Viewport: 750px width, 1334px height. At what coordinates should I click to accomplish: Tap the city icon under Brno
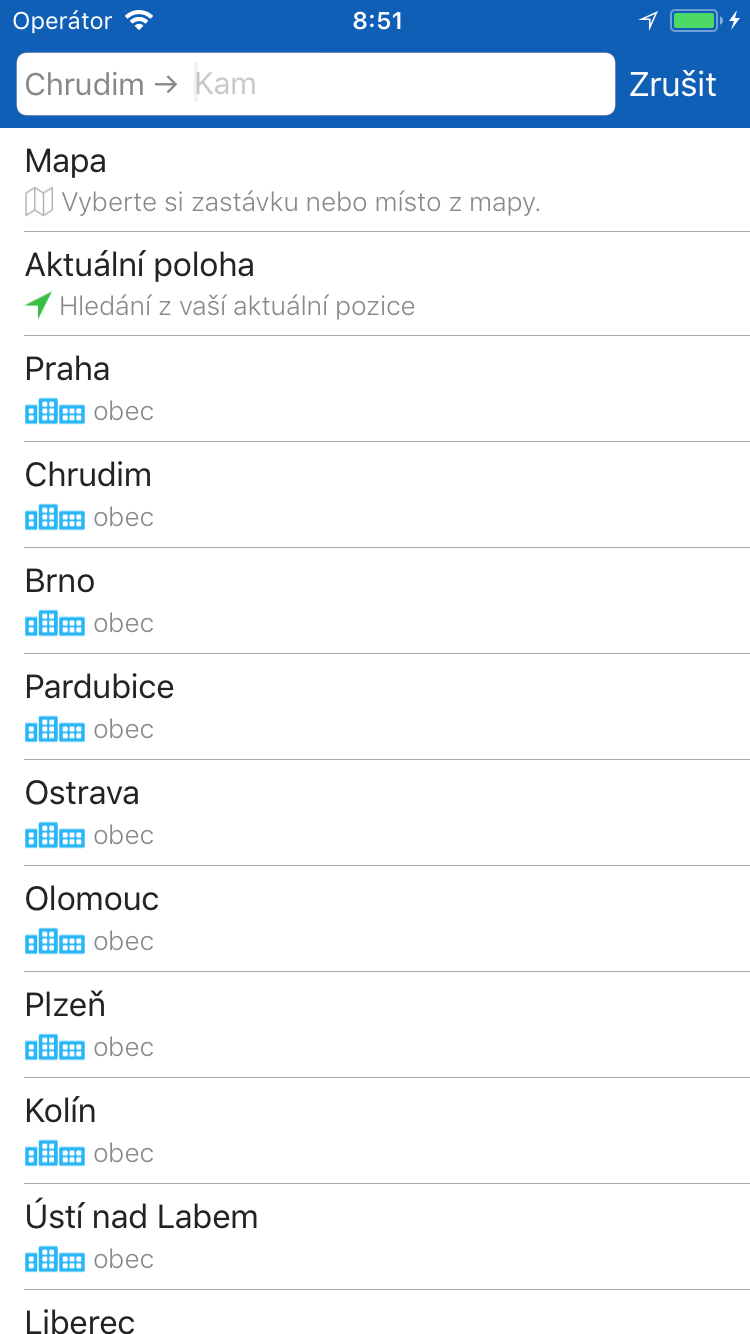(55, 624)
